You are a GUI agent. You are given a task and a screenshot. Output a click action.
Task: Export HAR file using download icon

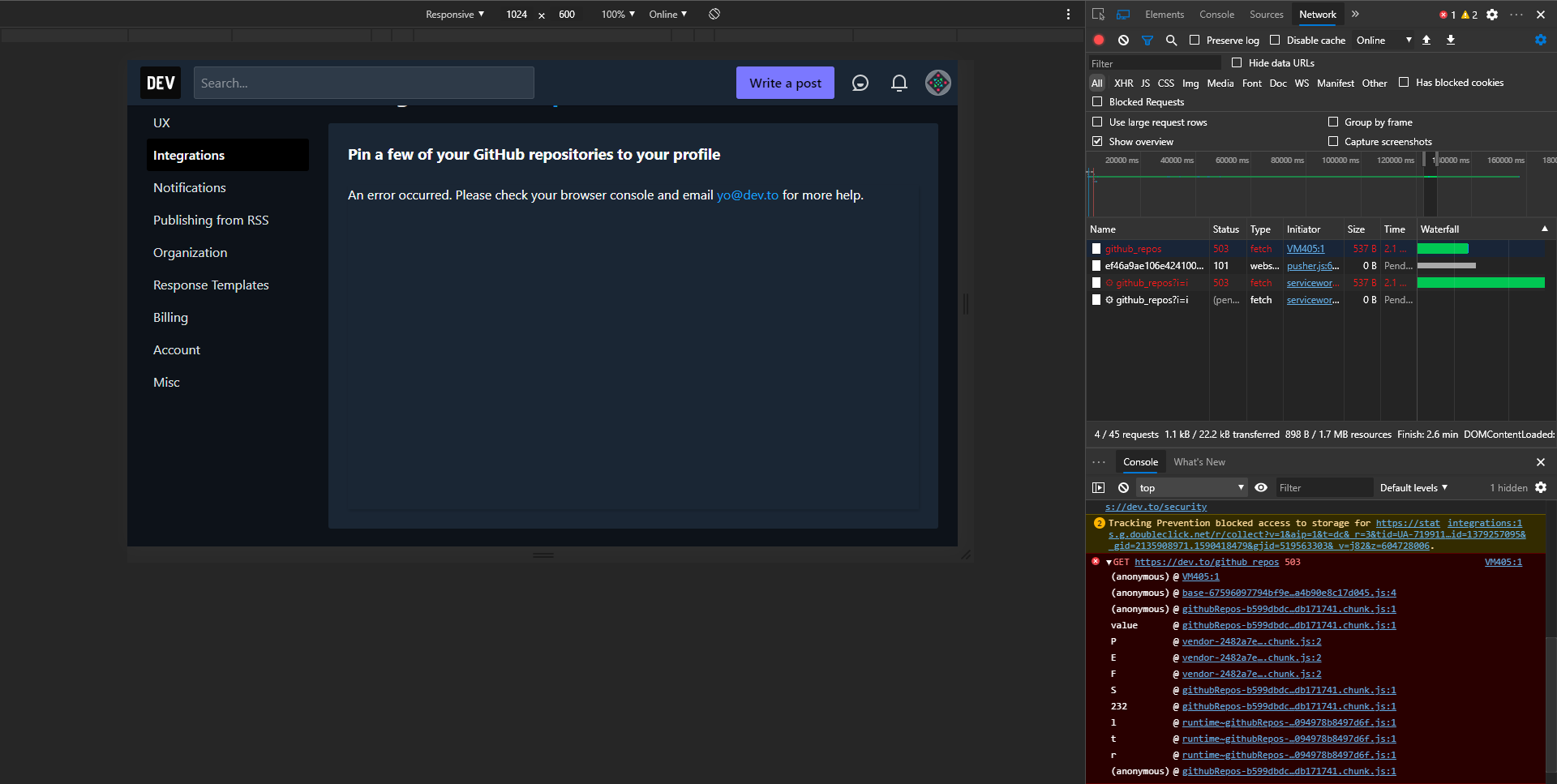pos(1450,40)
